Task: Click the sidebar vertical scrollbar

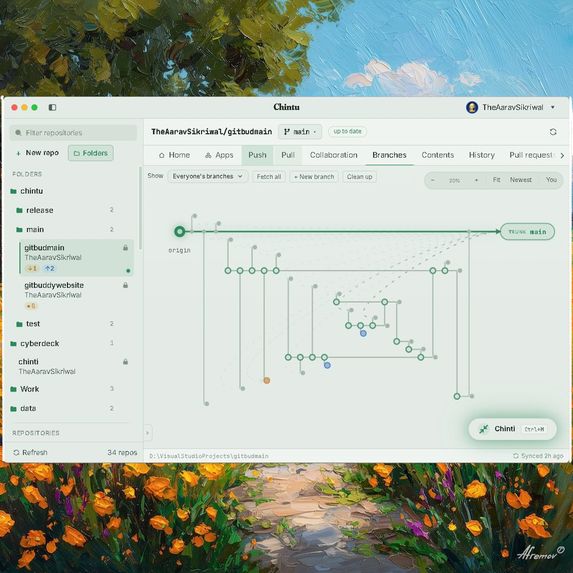Action: click(x=140, y=208)
